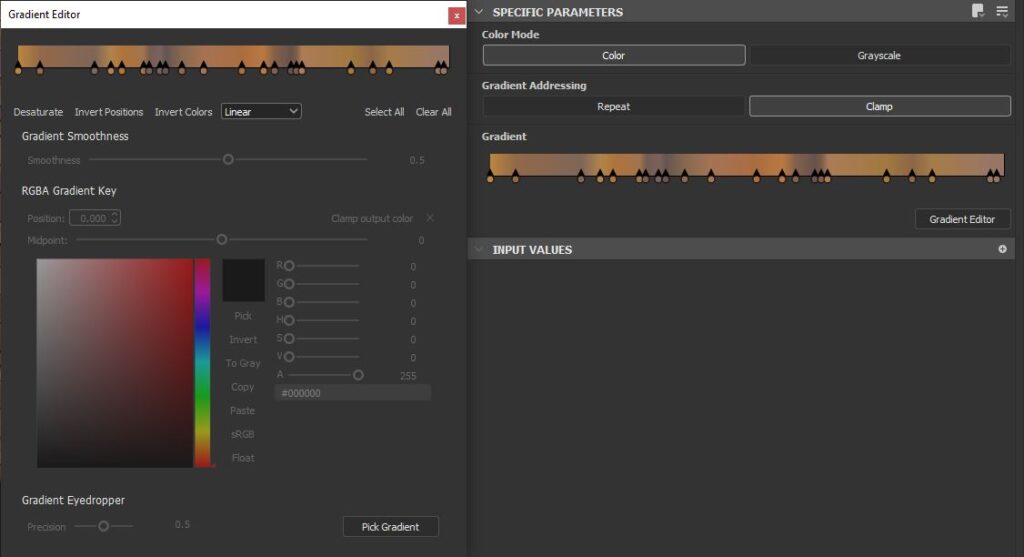Select the Color mode button

(x=614, y=56)
